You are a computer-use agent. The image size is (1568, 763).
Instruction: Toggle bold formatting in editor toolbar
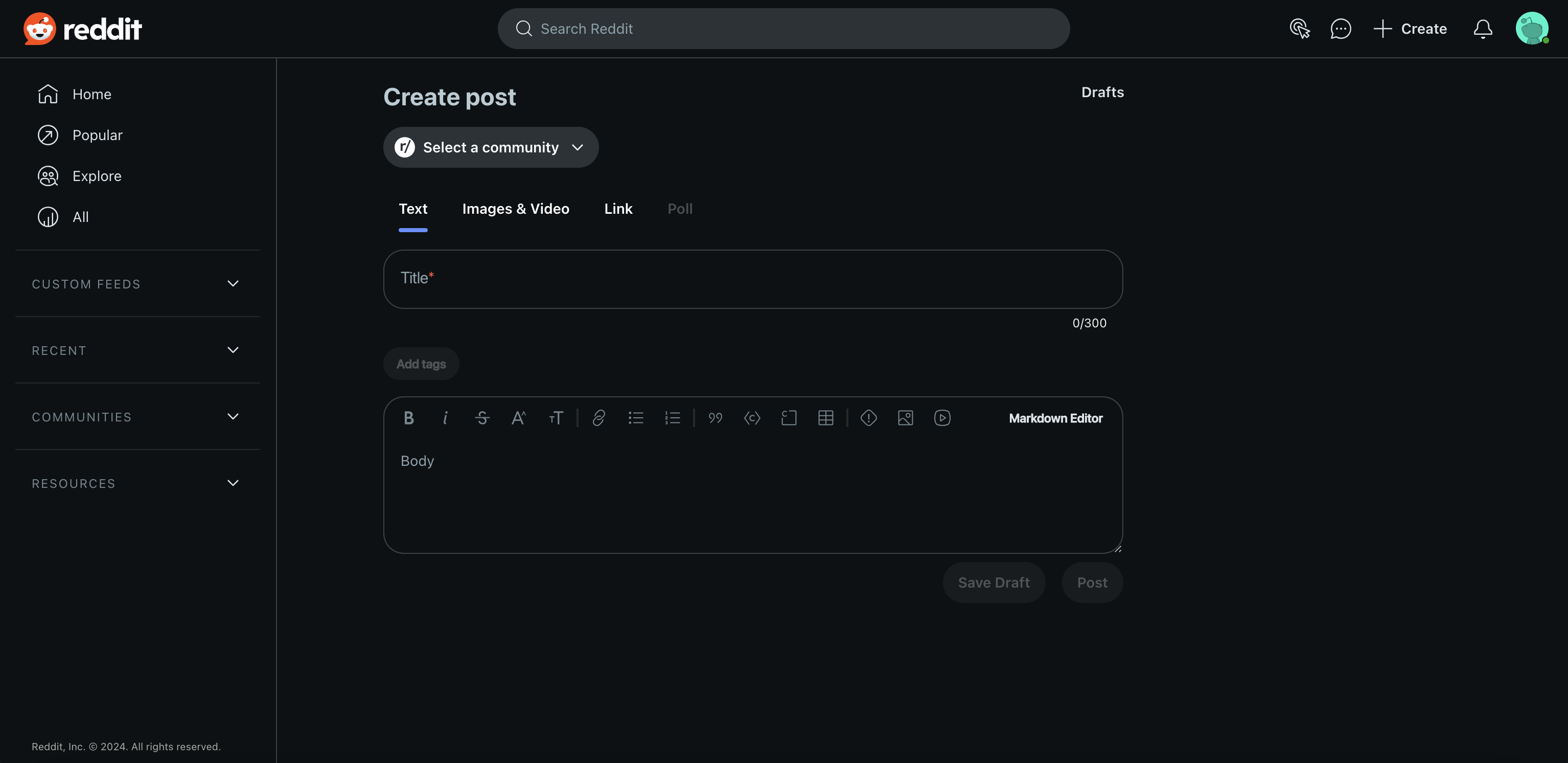[408, 418]
